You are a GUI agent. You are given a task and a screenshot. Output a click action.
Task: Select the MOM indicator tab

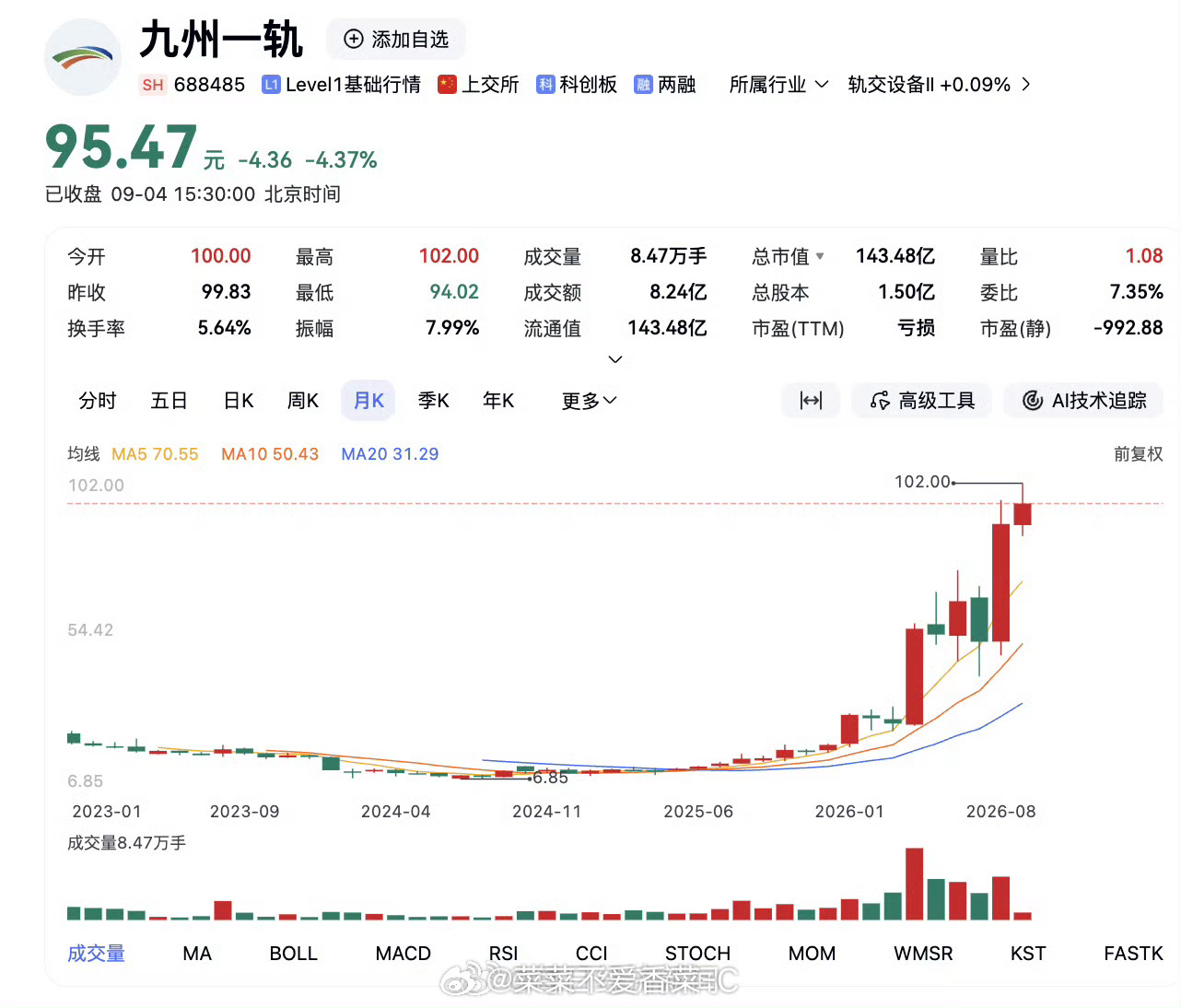tap(812, 954)
